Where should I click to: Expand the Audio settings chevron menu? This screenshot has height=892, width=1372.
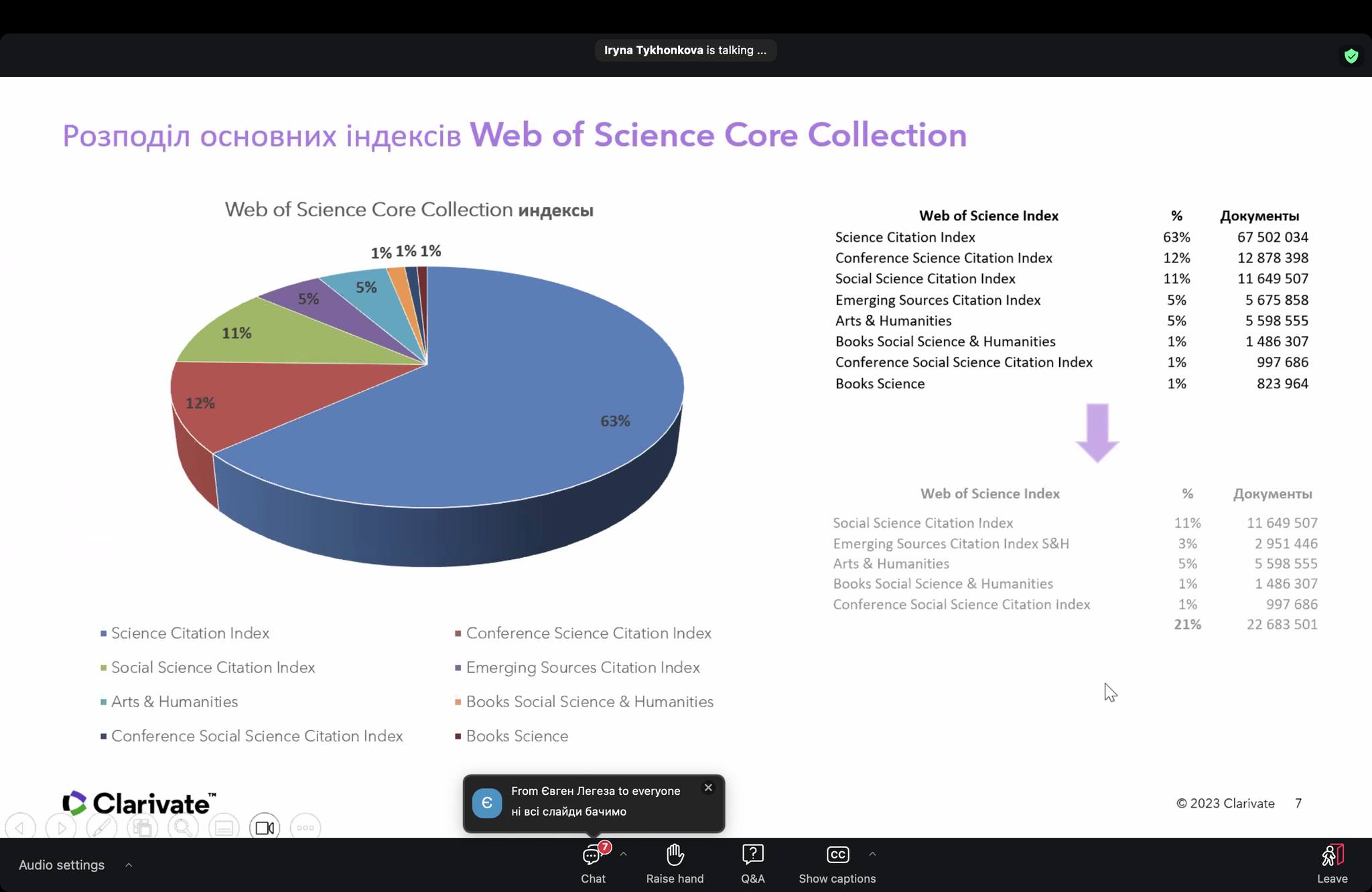coord(129,865)
